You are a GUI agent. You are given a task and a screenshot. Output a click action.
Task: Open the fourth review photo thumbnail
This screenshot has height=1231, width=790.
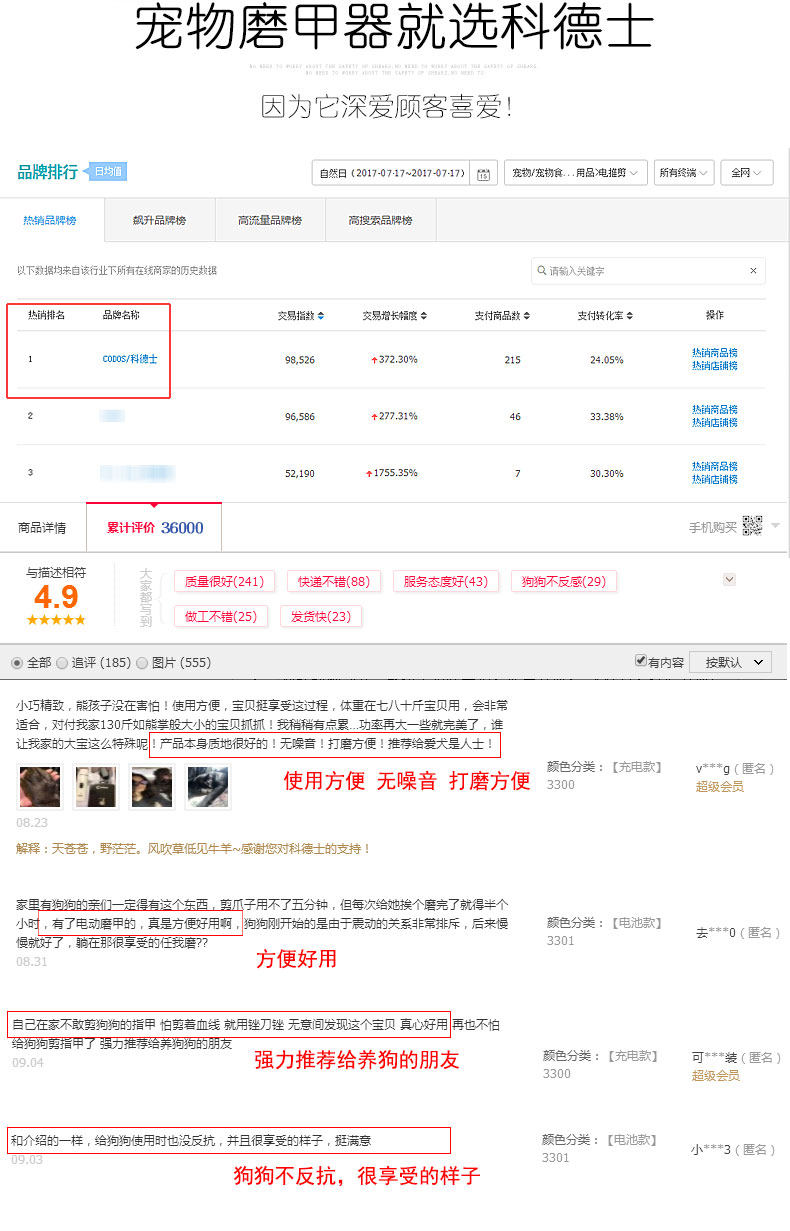208,787
